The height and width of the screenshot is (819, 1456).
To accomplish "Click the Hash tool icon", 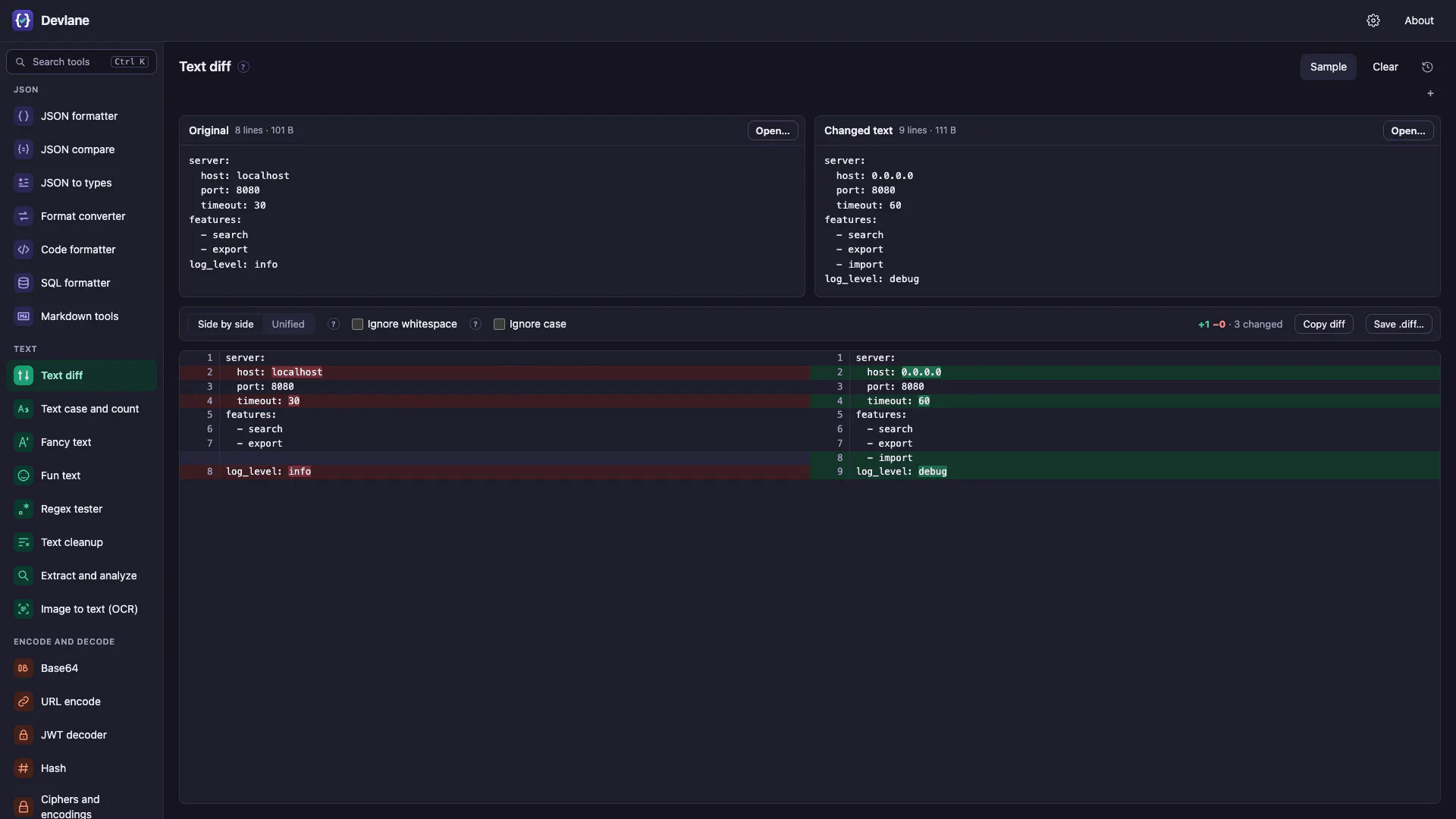I will (24, 768).
